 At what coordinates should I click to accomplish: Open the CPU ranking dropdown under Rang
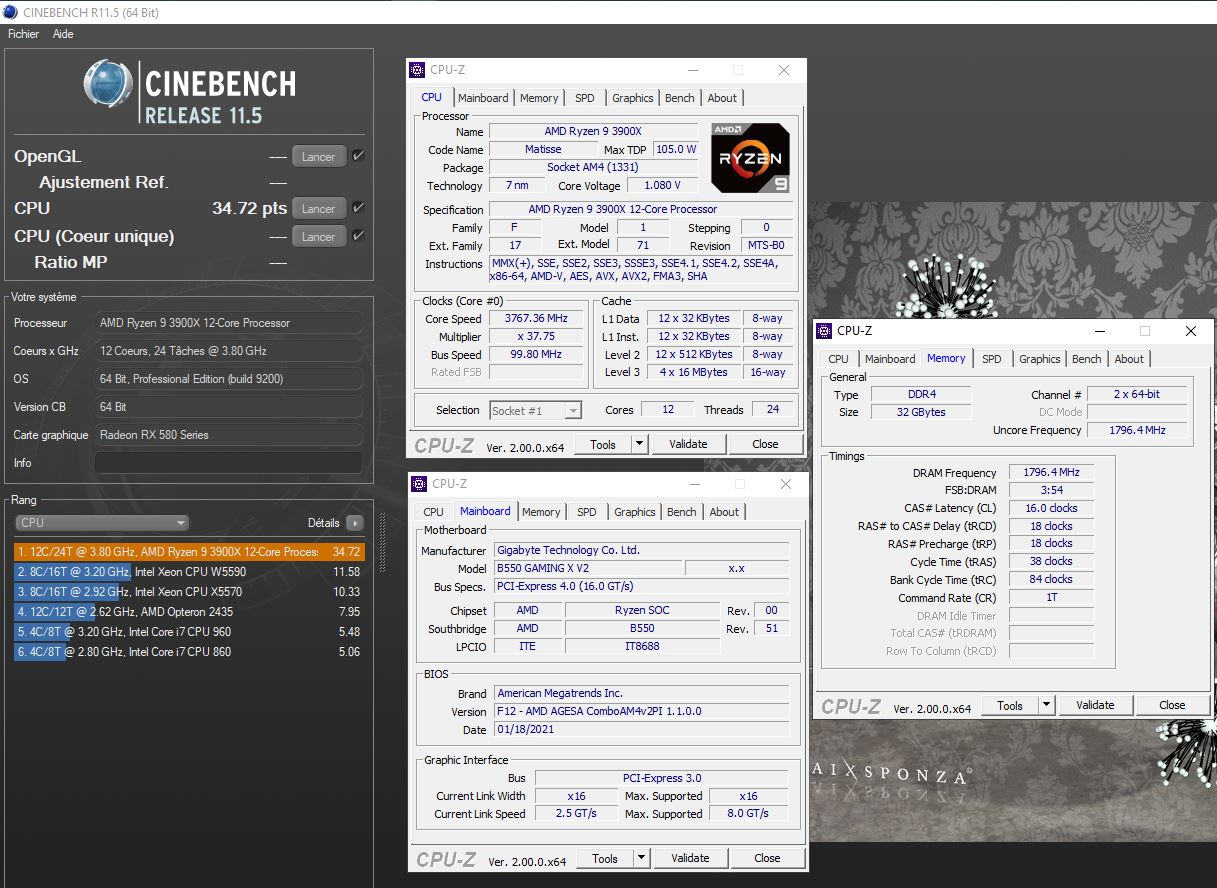pos(102,523)
